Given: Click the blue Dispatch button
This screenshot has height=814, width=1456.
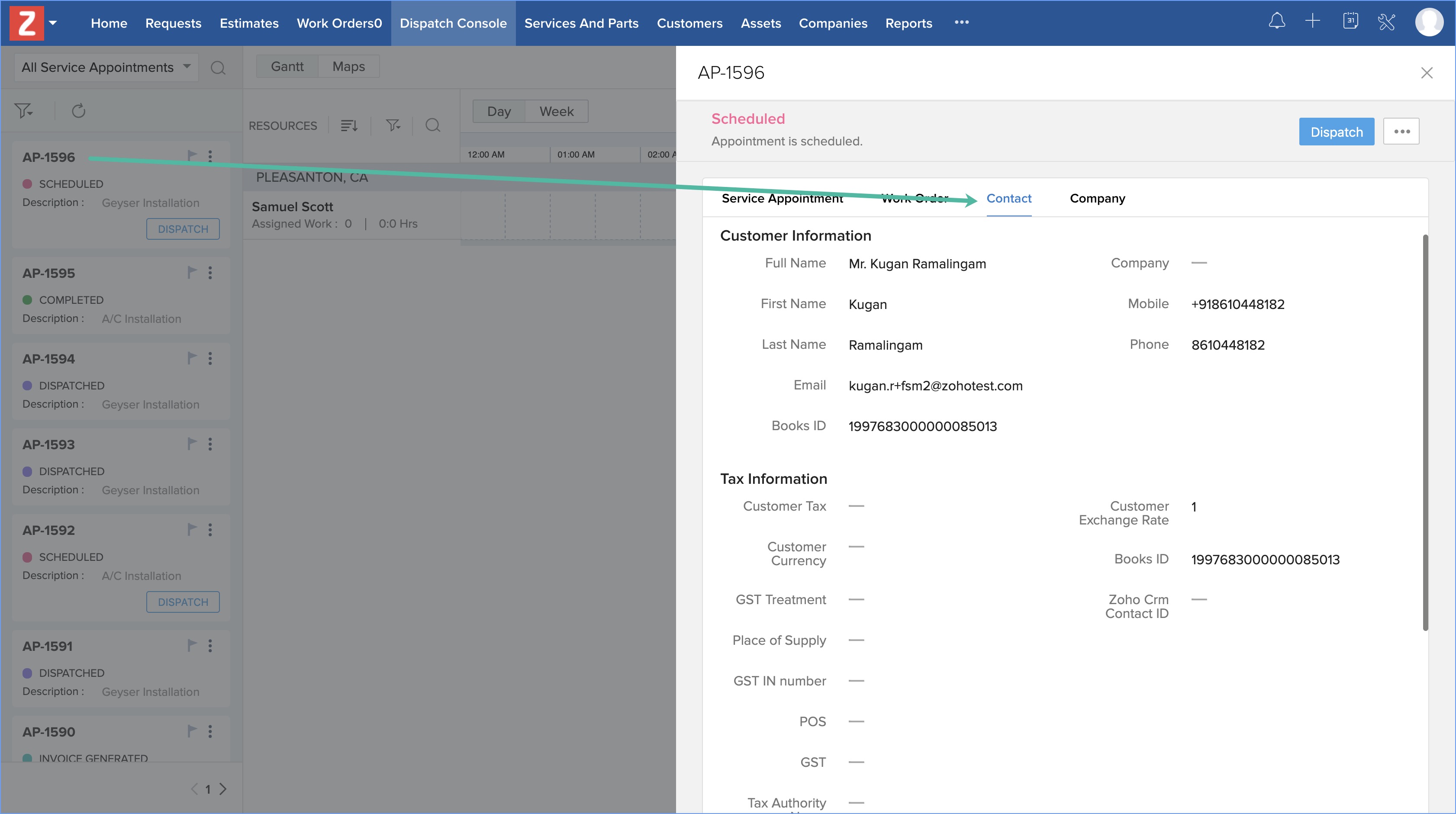Looking at the screenshot, I should [1336, 132].
